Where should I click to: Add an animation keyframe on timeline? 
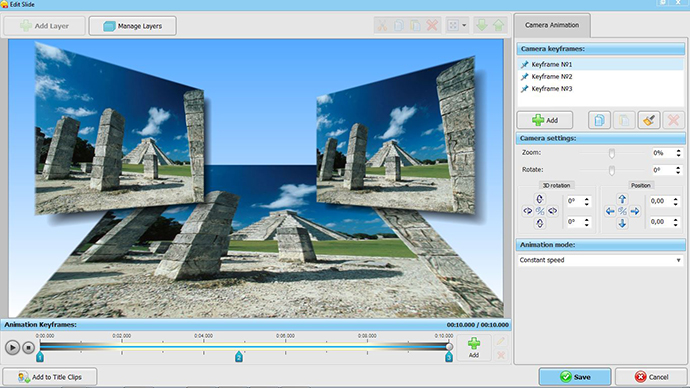point(473,348)
